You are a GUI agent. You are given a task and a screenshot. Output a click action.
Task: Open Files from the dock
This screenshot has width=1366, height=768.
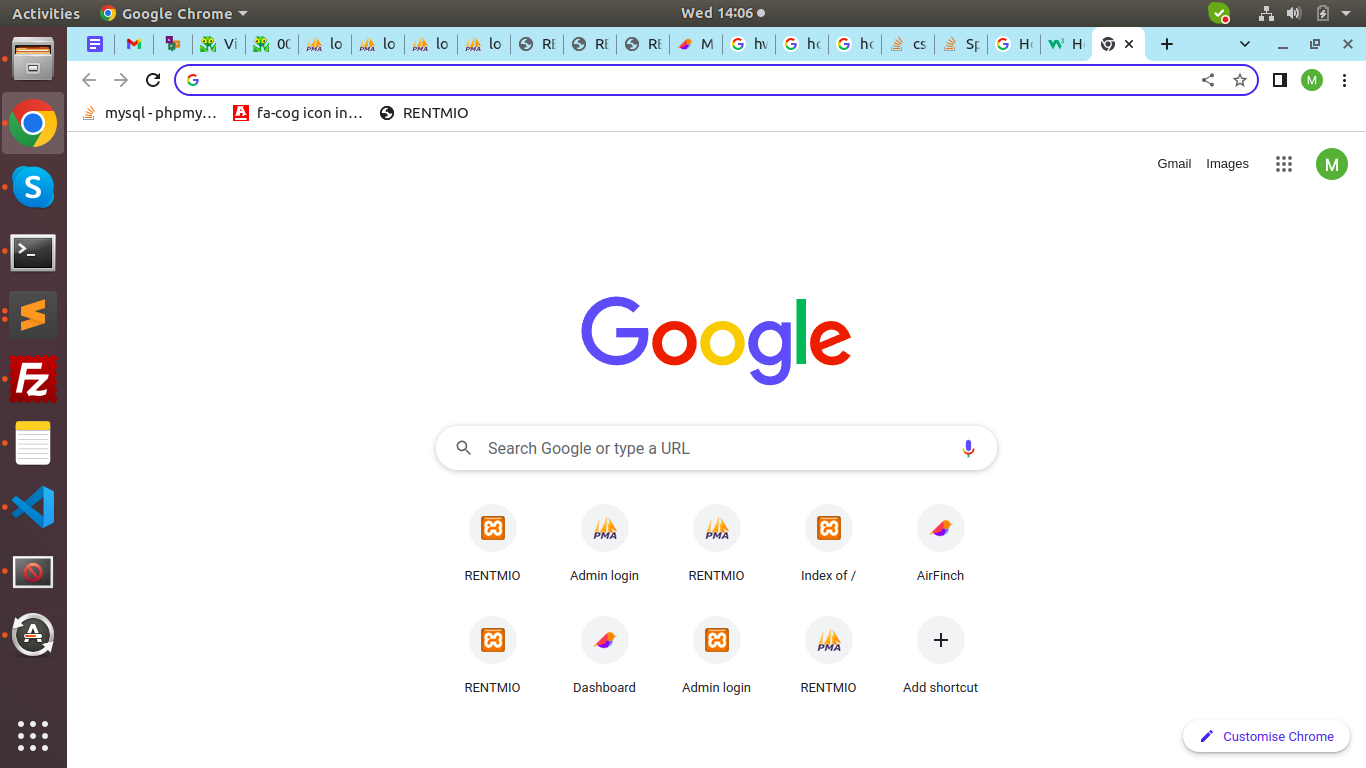(33, 58)
